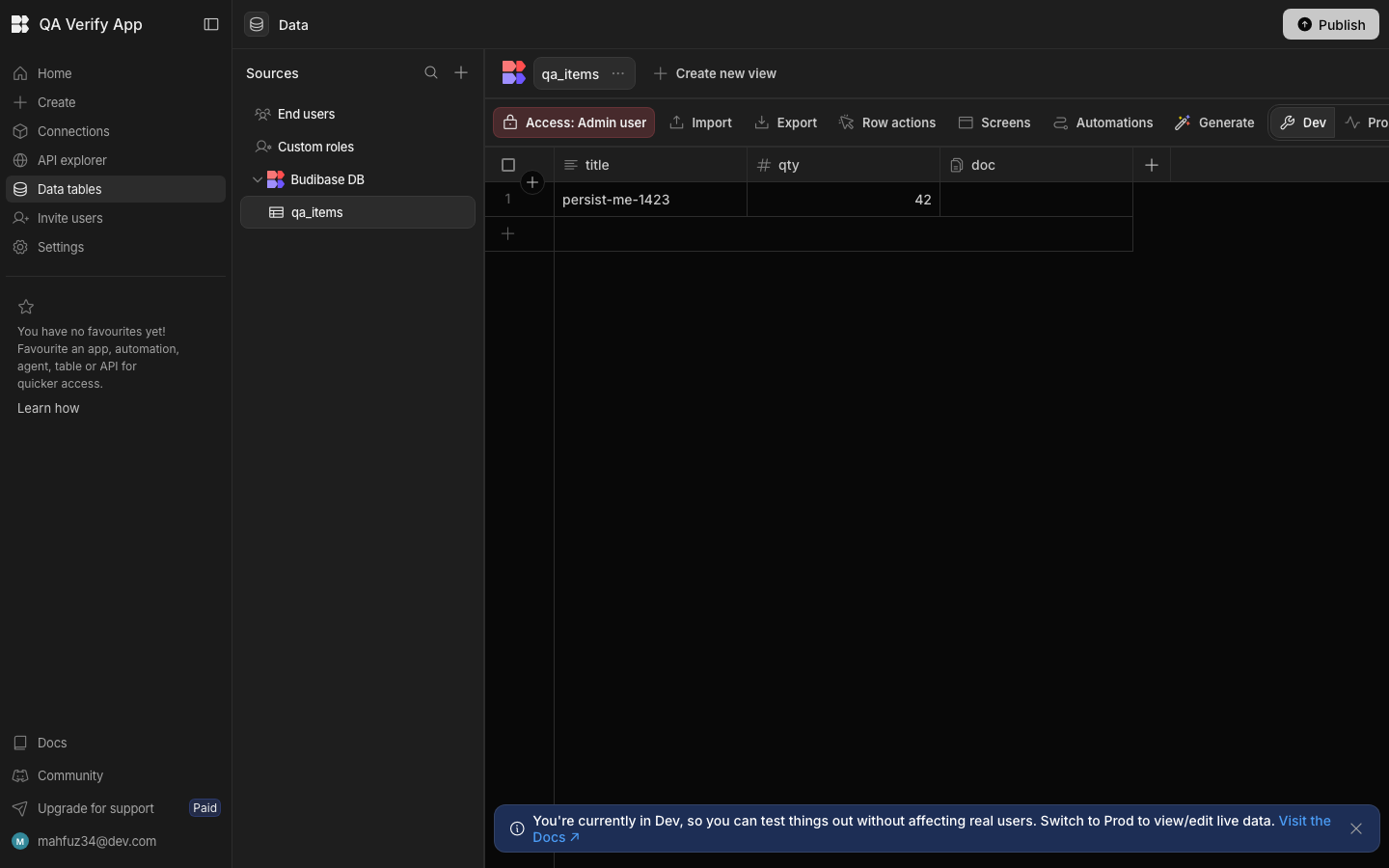Open the Generate magic wand tool
Screen dimensions: 1389x868
click(1214, 122)
